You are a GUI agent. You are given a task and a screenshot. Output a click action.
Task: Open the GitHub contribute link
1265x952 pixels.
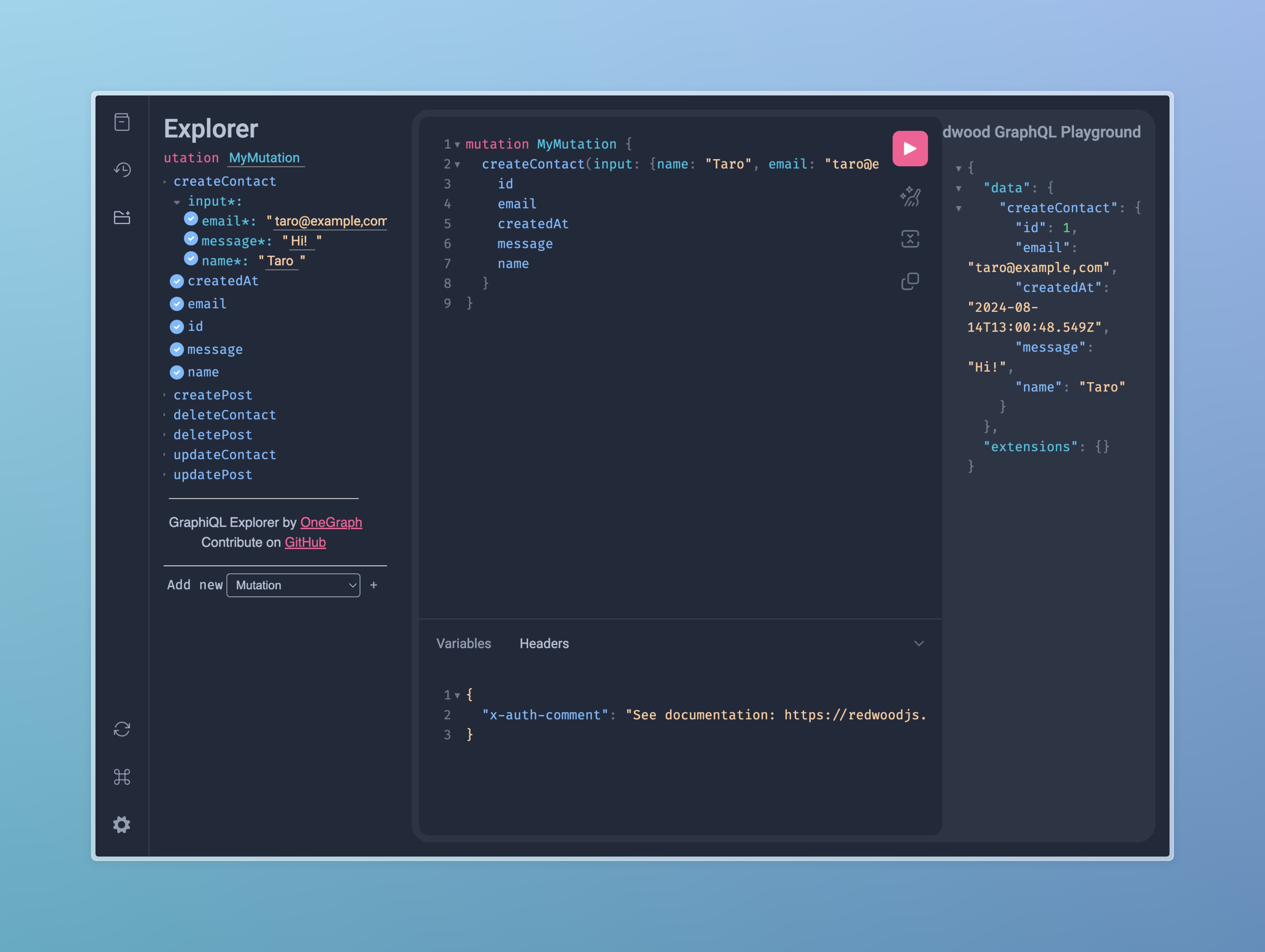coord(305,542)
